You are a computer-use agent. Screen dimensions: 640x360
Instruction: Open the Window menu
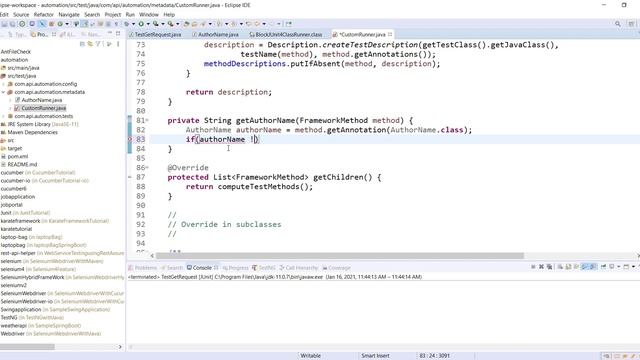click(x=149, y=14)
